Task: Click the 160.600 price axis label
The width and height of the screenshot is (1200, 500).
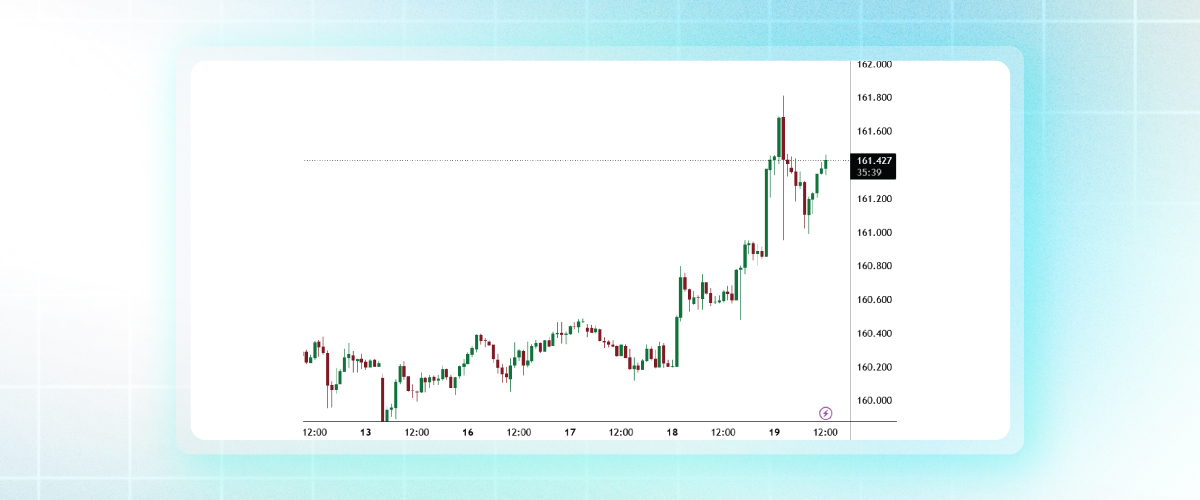Action: (875, 300)
